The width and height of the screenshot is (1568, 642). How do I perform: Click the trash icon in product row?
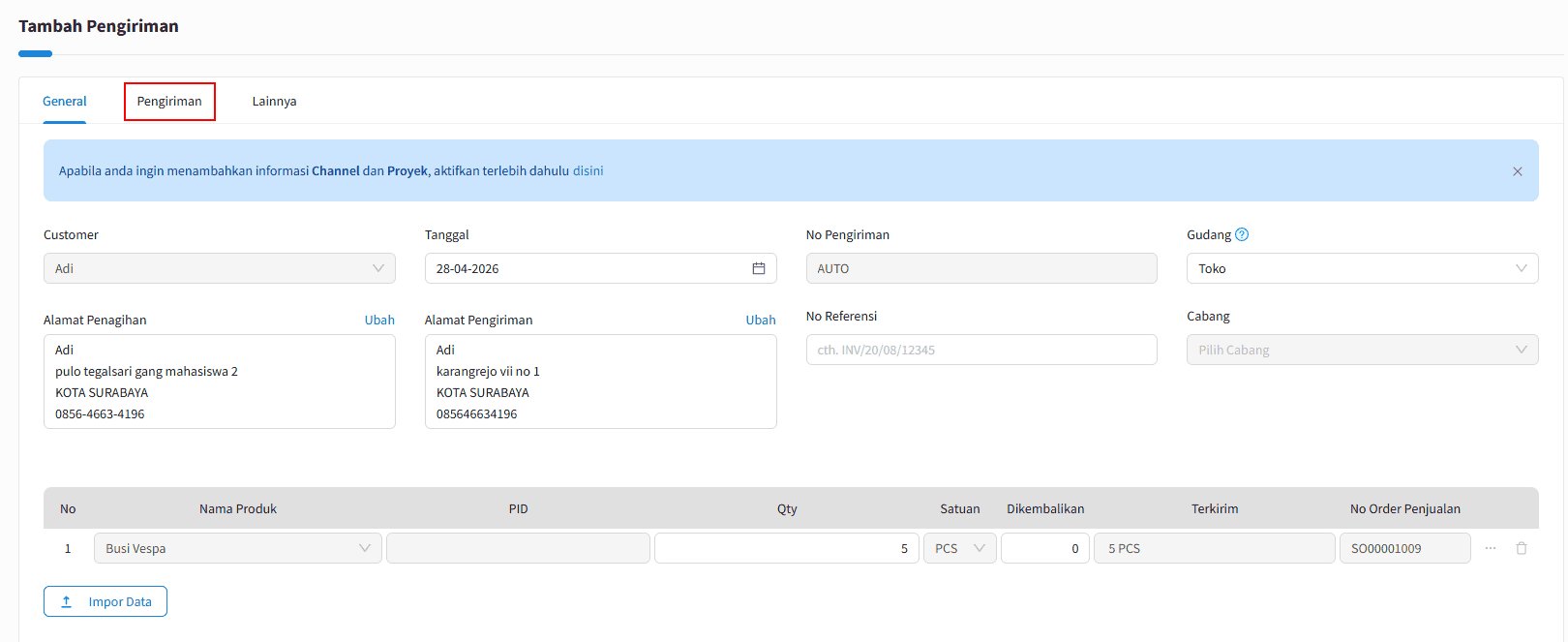tap(1522, 548)
